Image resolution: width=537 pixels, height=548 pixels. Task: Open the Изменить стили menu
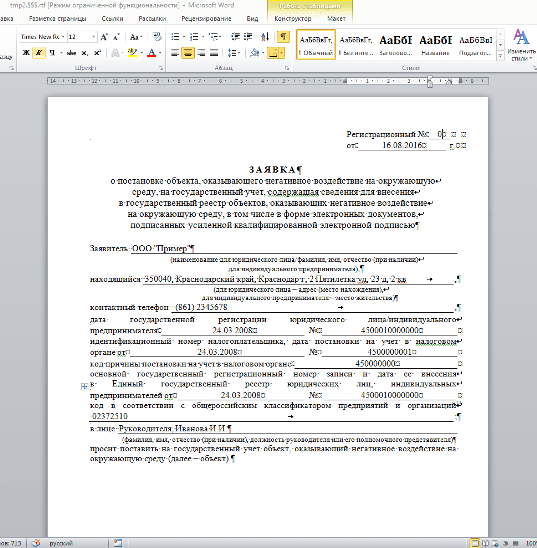tap(522, 45)
